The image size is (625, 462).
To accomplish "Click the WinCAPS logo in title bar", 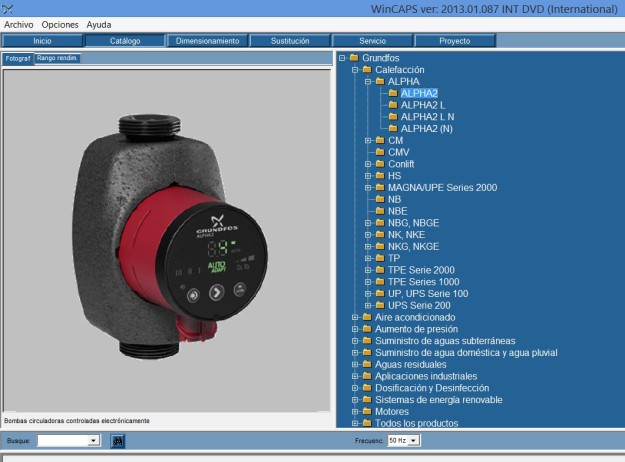I will click(7, 8).
